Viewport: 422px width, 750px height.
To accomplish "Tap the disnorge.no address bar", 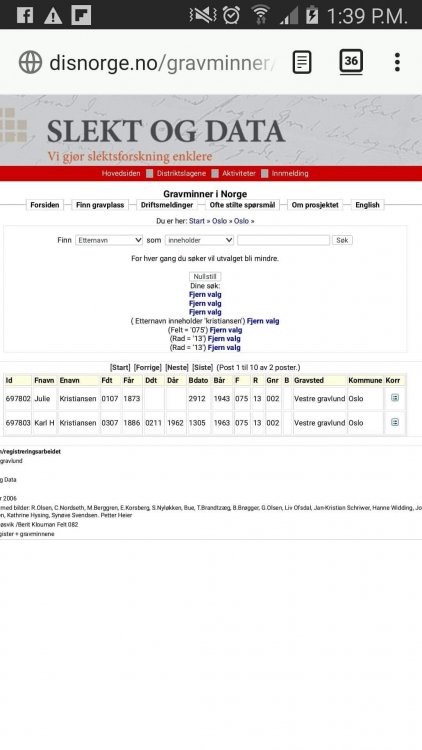I will coord(163,63).
